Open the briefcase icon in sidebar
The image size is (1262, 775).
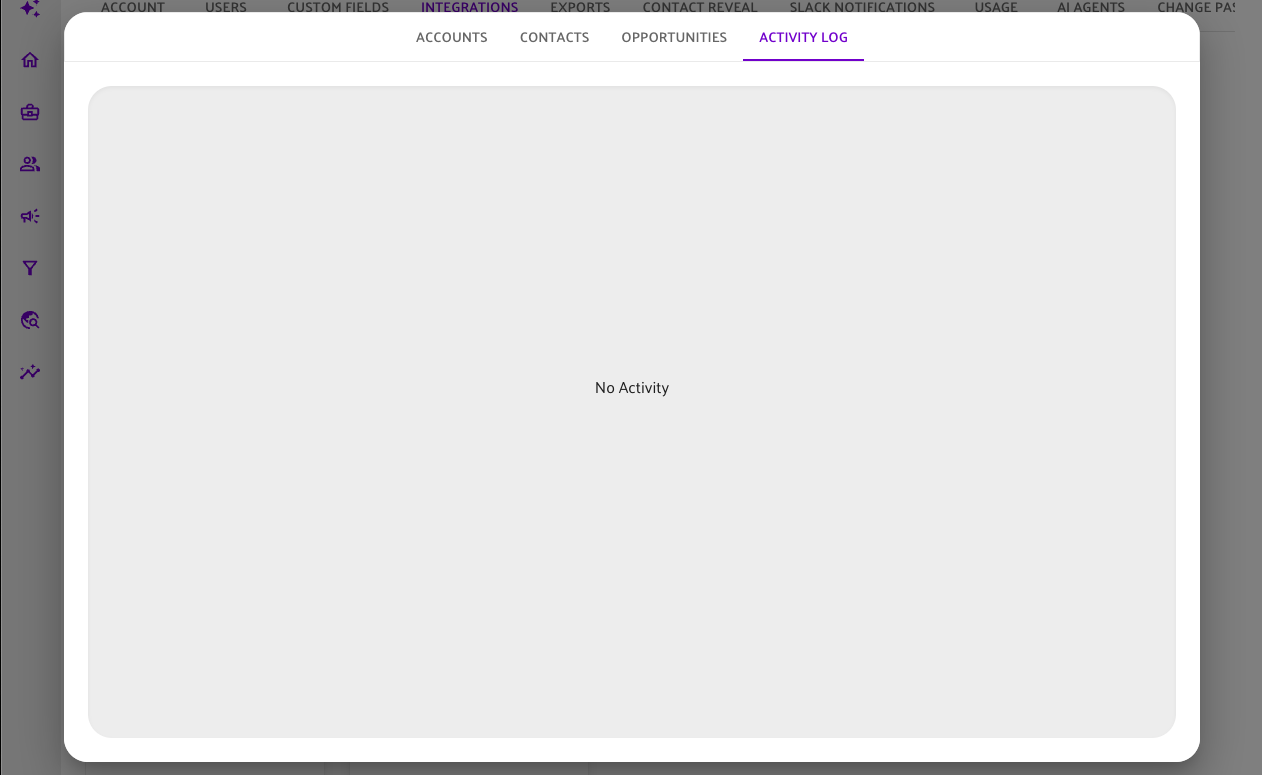tap(30, 112)
